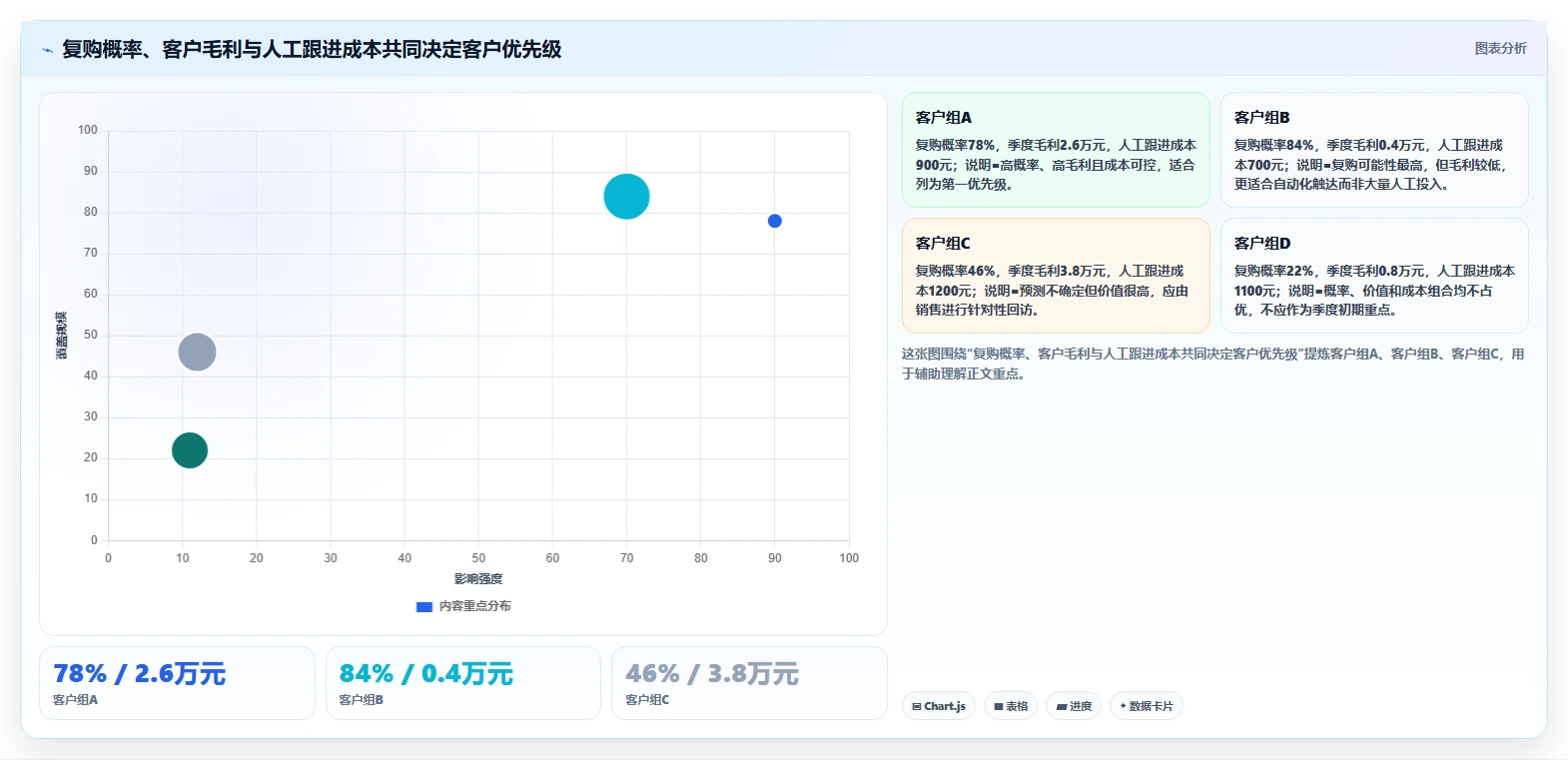Click the 46% / 3.8万元 stat card
This screenshot has width=1568, height=760.
(x=749, y=683)
